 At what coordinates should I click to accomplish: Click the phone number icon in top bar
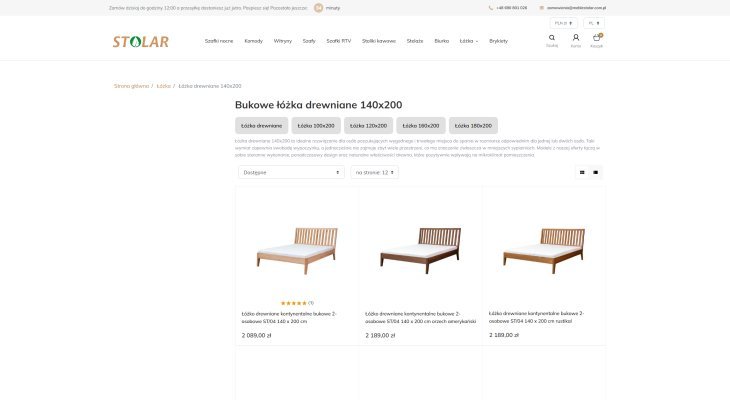pyautogui.click(x=490, y=7)
